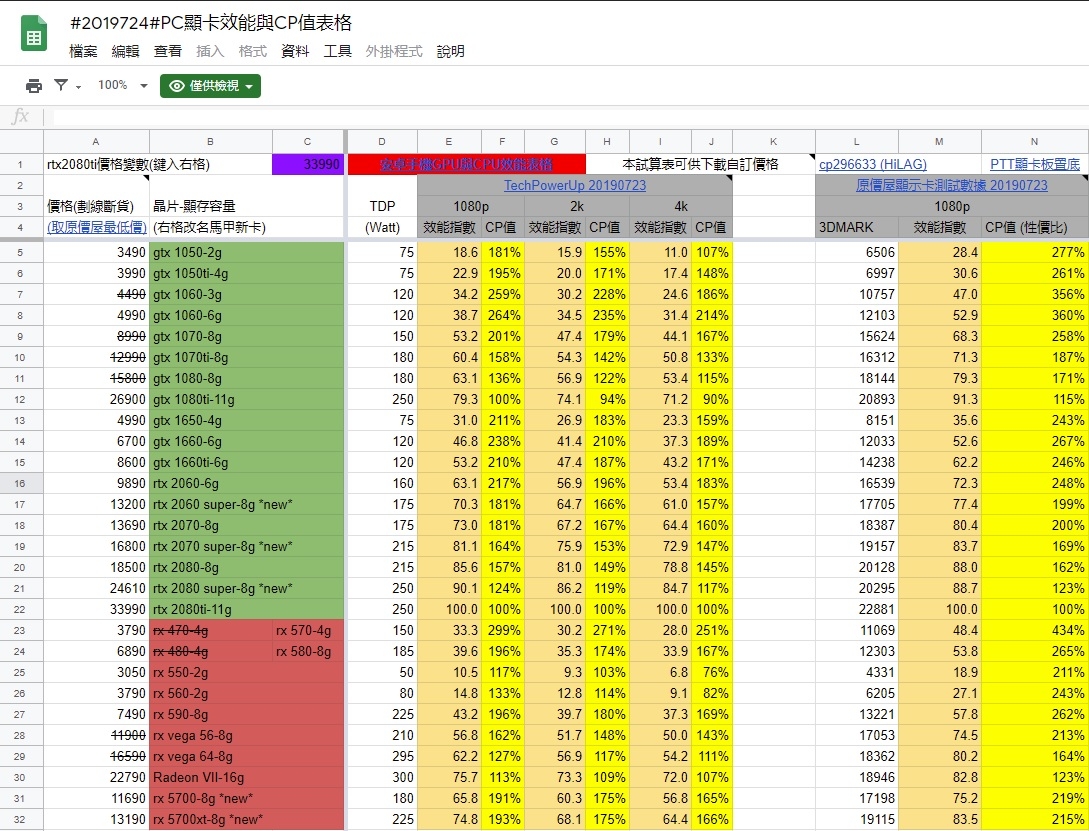Open the filter views dropdown arrow

pyautogui.click(x=78, y=87)
